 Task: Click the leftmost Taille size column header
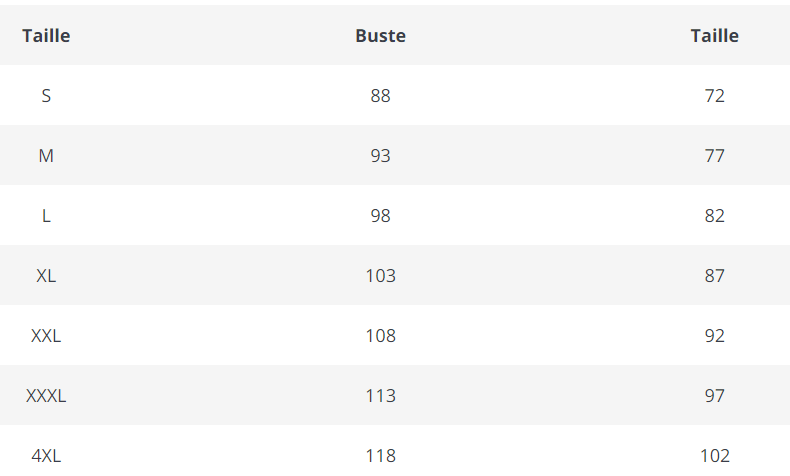tap(46, 36)
